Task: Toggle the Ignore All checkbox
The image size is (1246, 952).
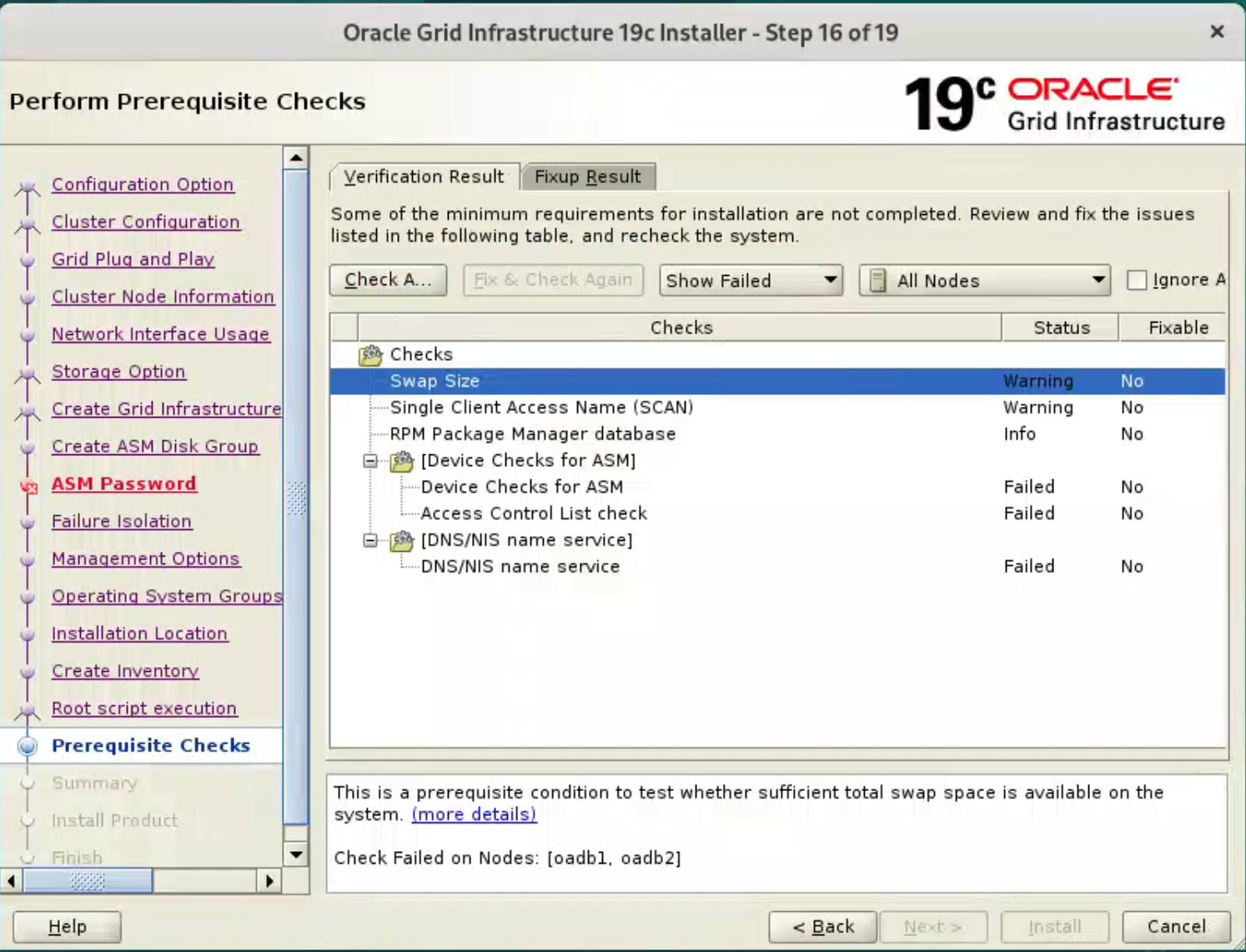Action: click(x=1137, y=280)
